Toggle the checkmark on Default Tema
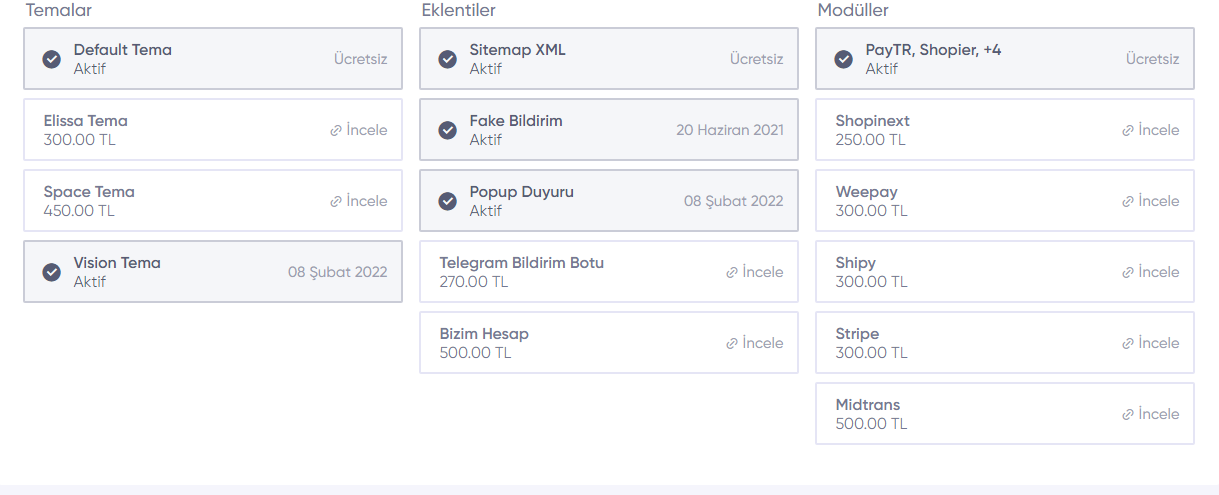Screen dimensions: 1219x495 (52, 59)
